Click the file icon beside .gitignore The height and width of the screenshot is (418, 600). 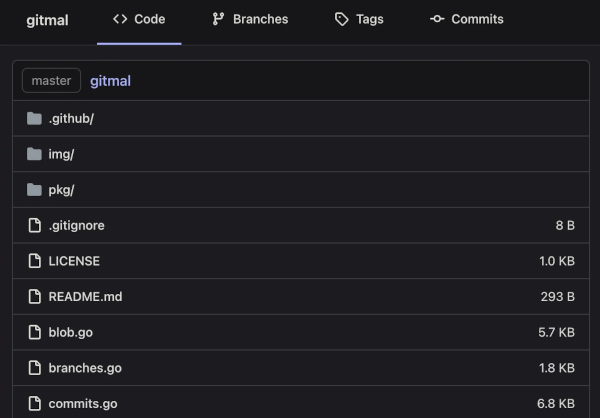click(x=35, y=225)
